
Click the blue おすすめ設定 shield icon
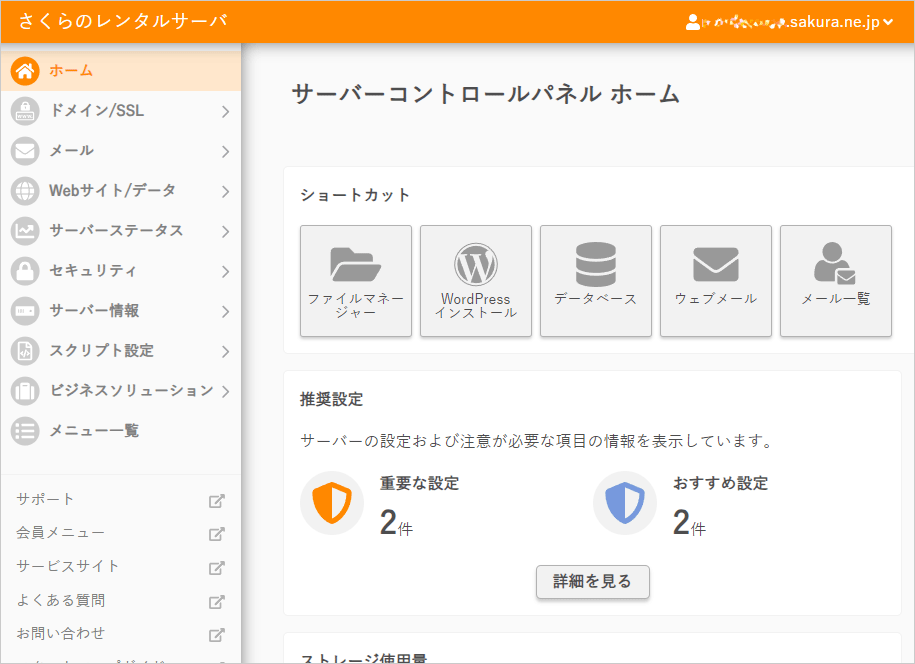pos(625,503)
